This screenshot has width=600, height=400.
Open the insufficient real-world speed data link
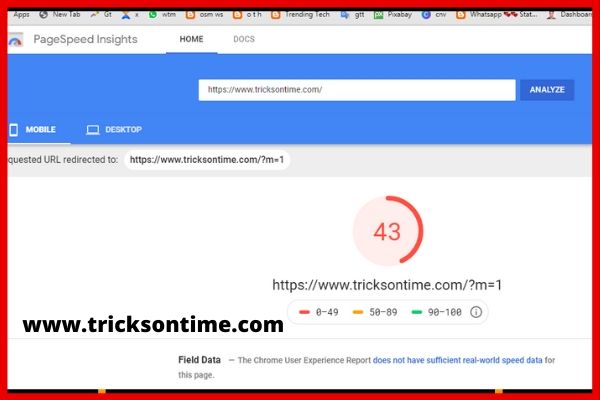[x=457, y=360]
